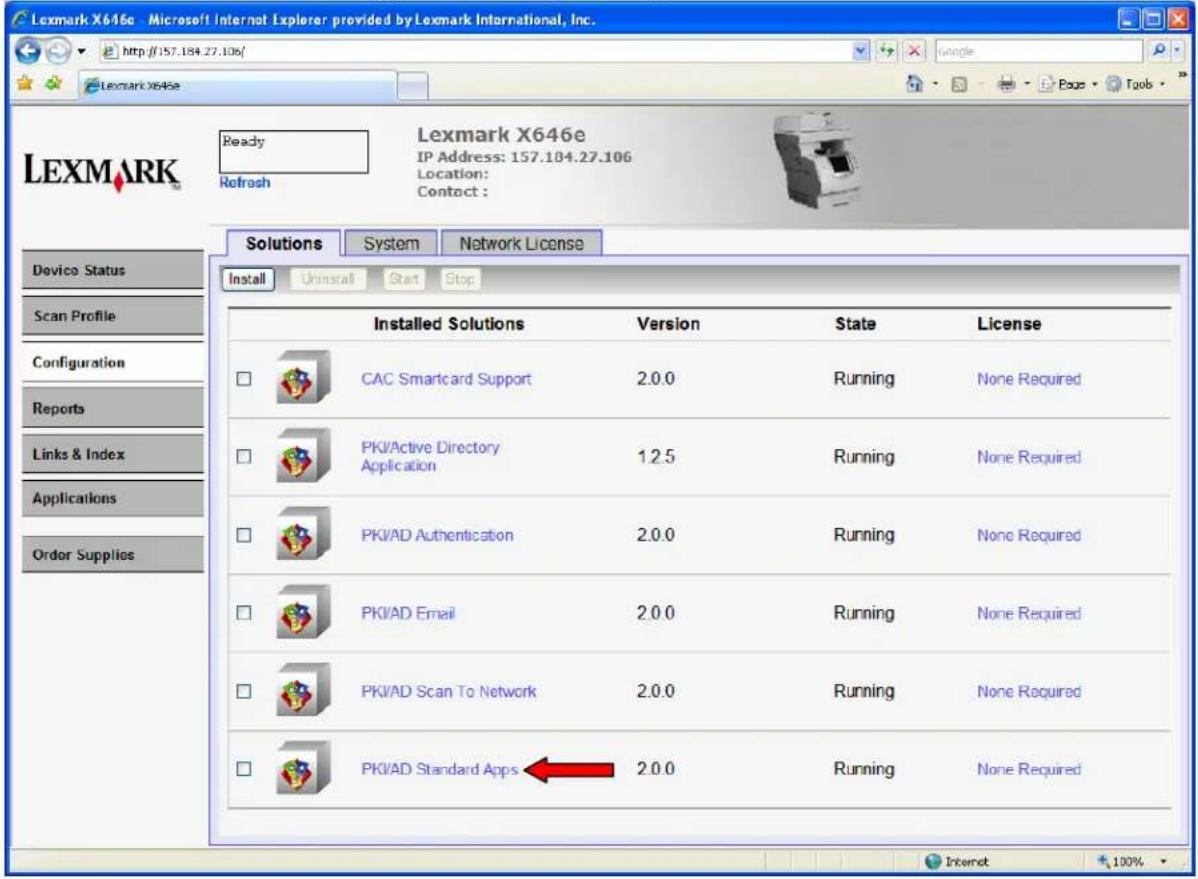Click the Home icon in command bar
The image size is (1198, 879).
pyautogui.click(x=914, y=84)
